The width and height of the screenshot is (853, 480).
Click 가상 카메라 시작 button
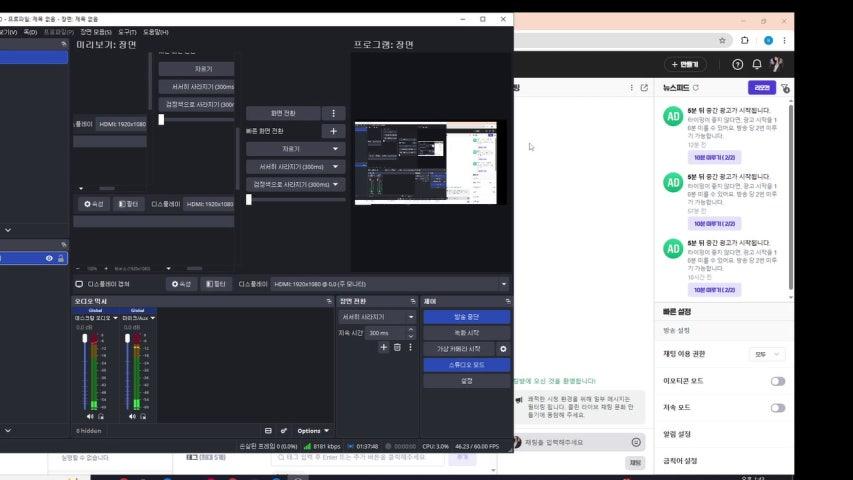click(459, 349)
